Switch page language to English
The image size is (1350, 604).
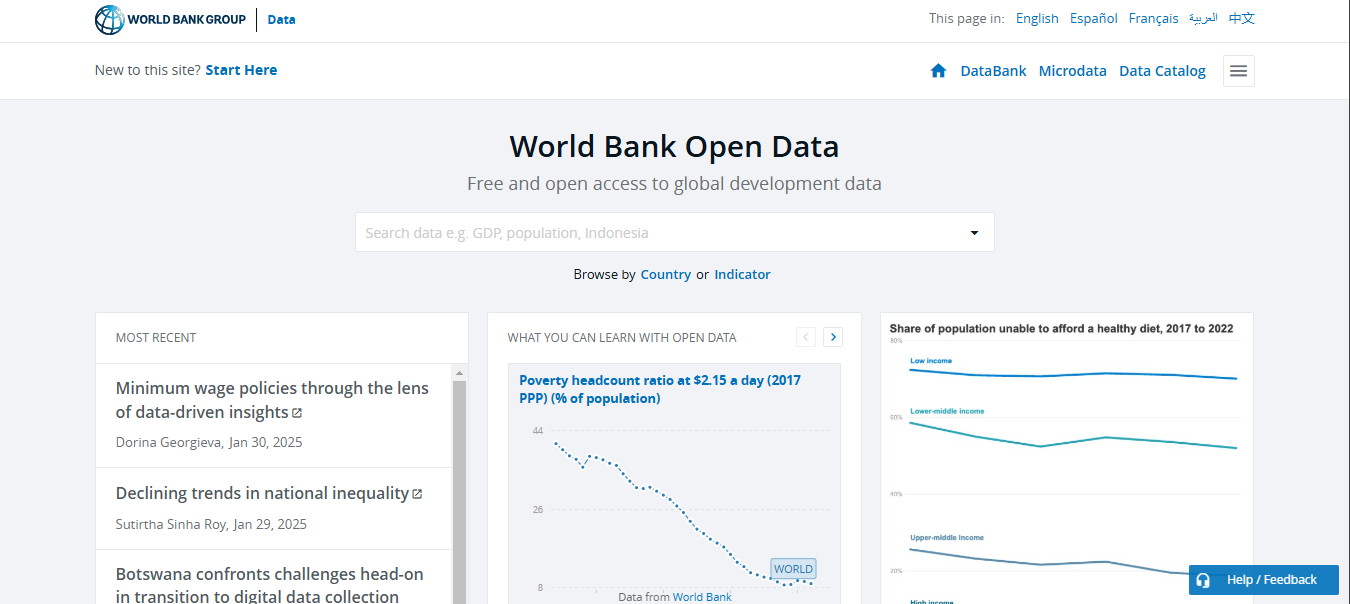click(x=1037, y=19)
